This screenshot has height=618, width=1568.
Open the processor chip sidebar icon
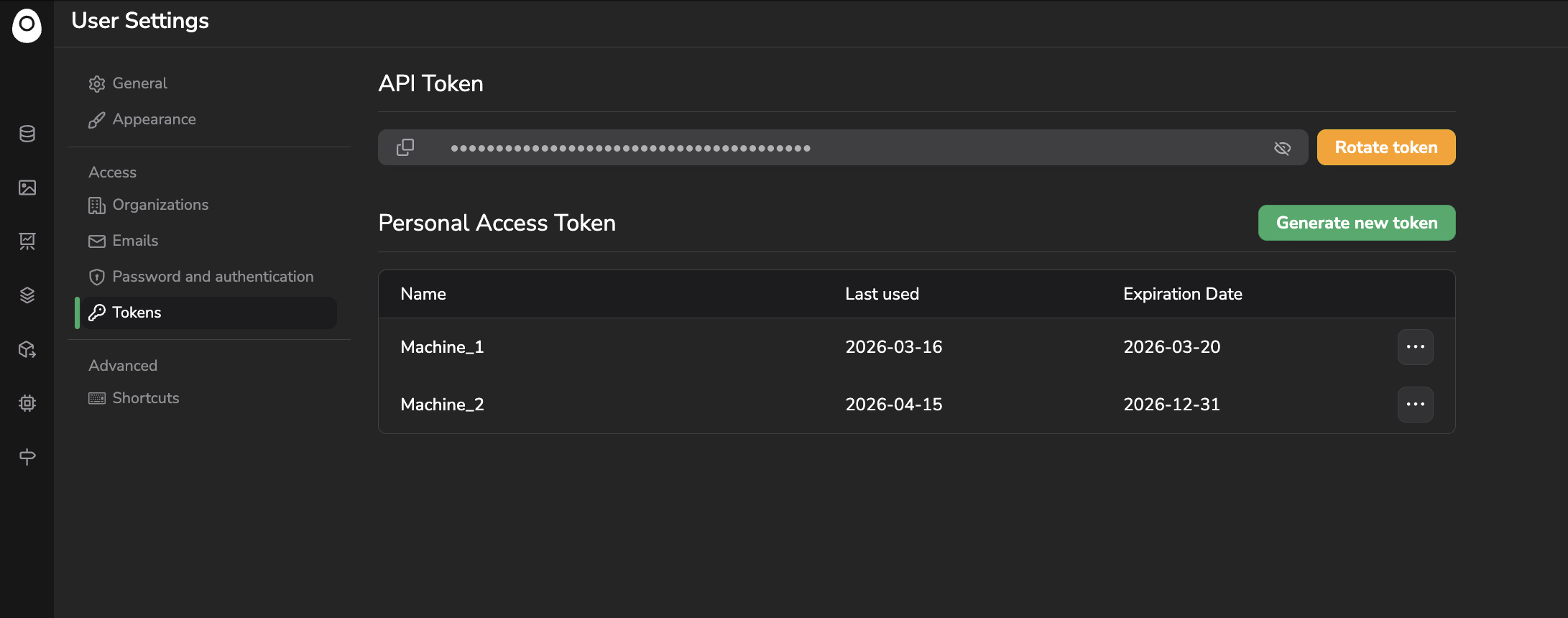tap(27, 403)
